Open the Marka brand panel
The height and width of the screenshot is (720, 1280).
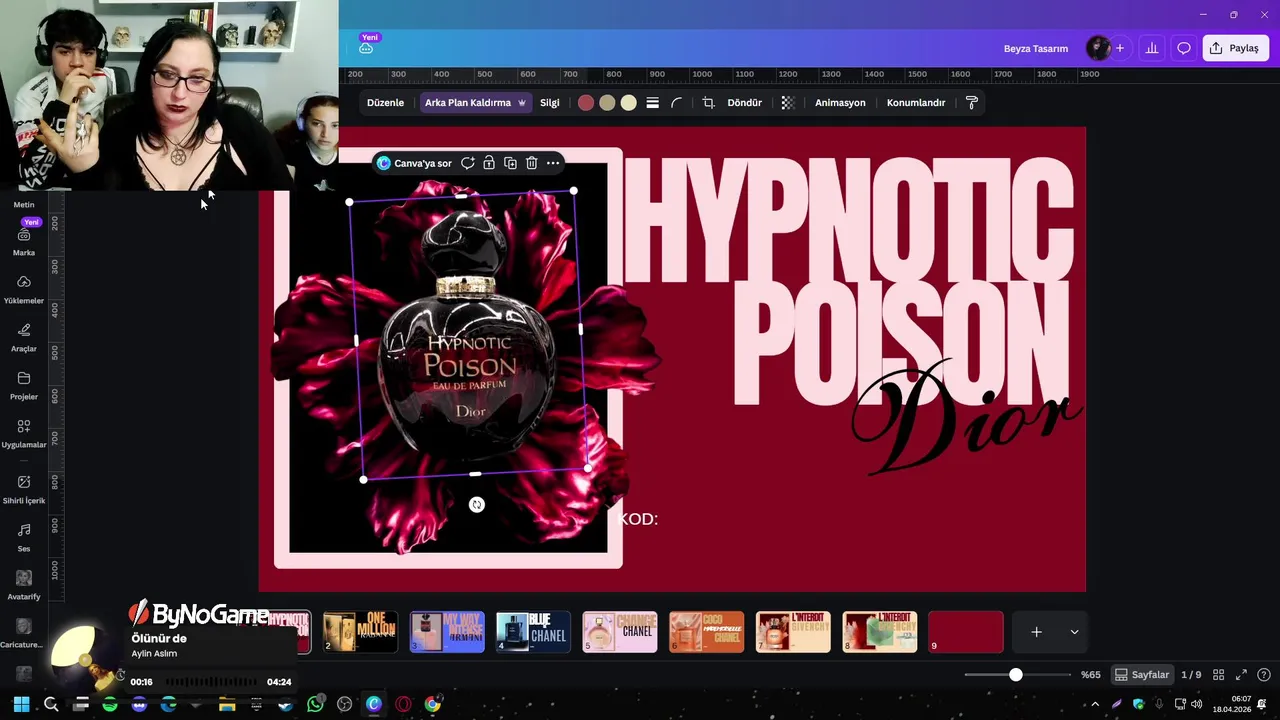[24, 242]
